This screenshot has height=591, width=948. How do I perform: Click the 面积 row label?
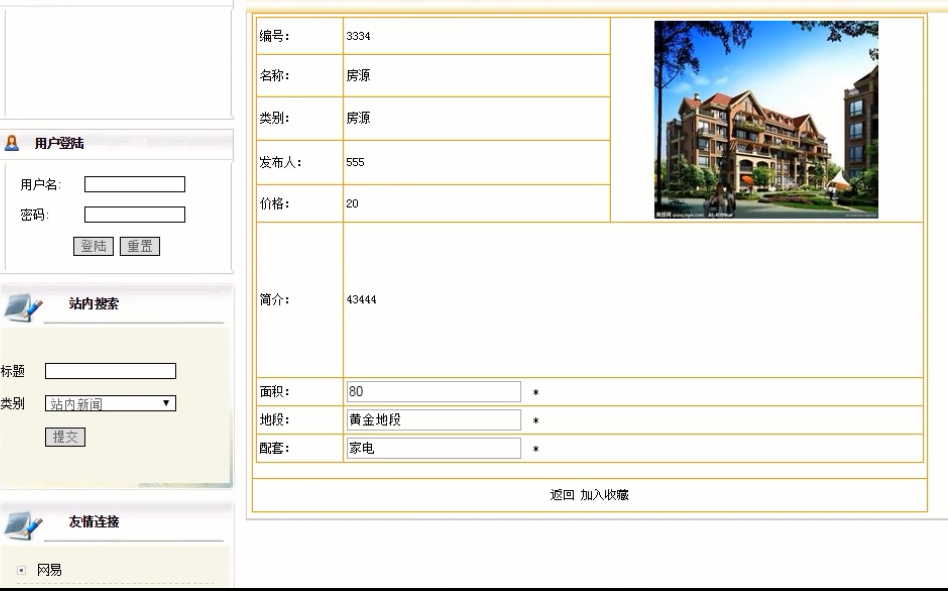[274, 392]
